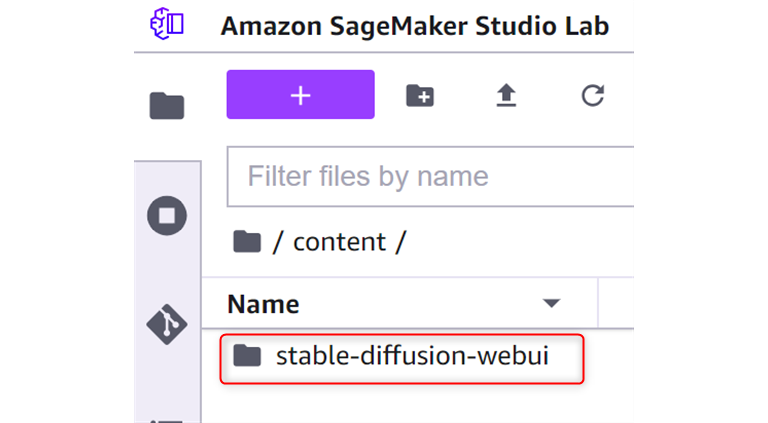Refresh the file list

[x=593, y=95]
